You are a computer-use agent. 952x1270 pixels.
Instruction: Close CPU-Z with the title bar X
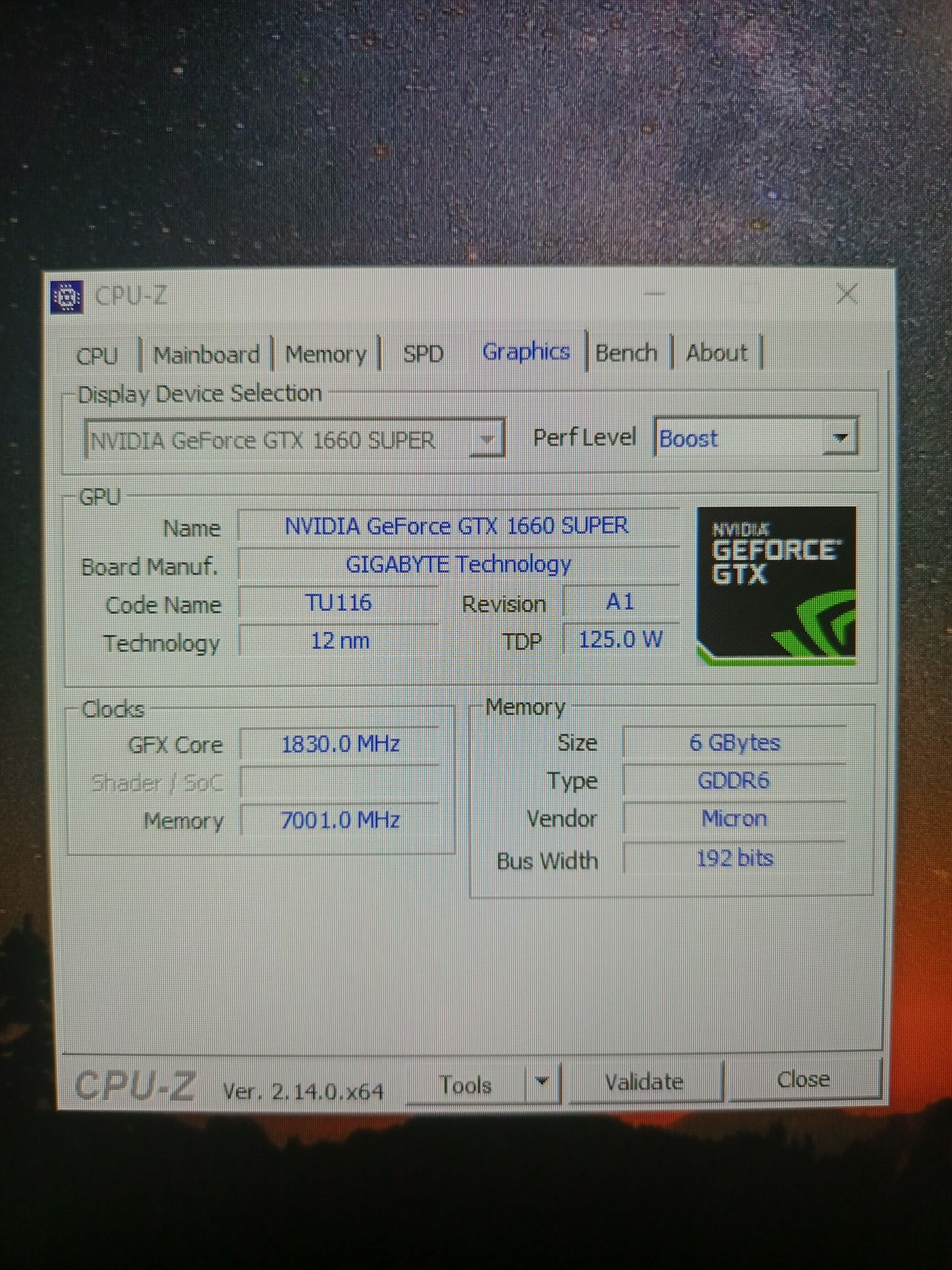[x=846, y=294]
